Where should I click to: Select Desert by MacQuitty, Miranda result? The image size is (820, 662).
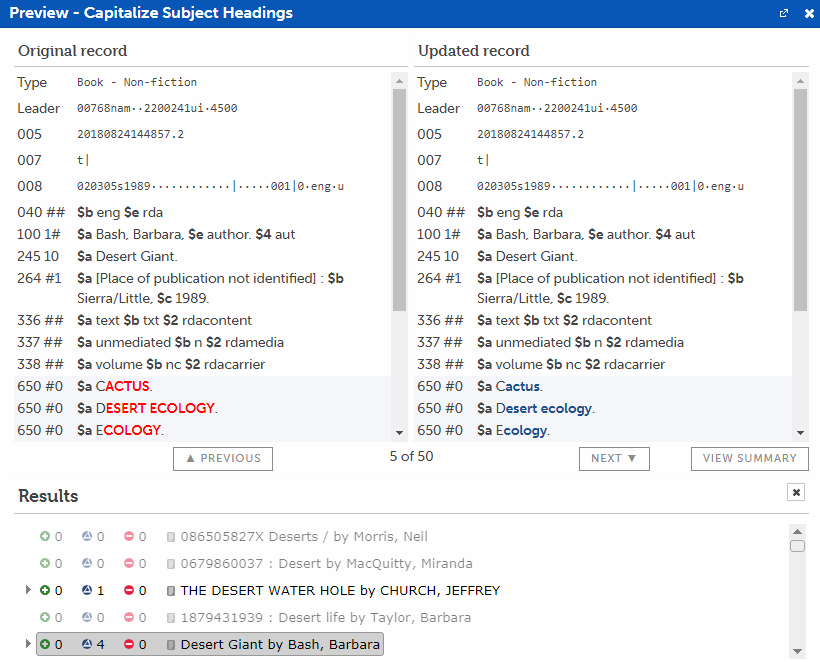click(326, 564)
